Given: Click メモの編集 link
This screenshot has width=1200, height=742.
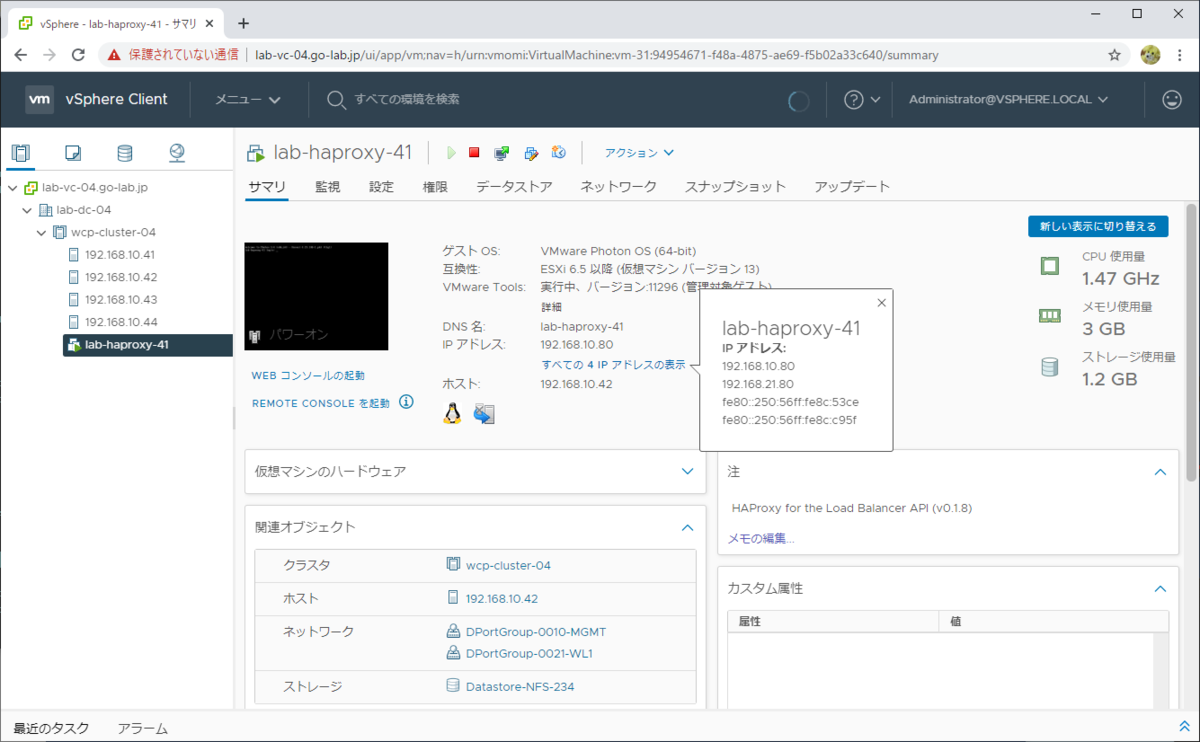Looking at the screenshot, I should point(761,538).
